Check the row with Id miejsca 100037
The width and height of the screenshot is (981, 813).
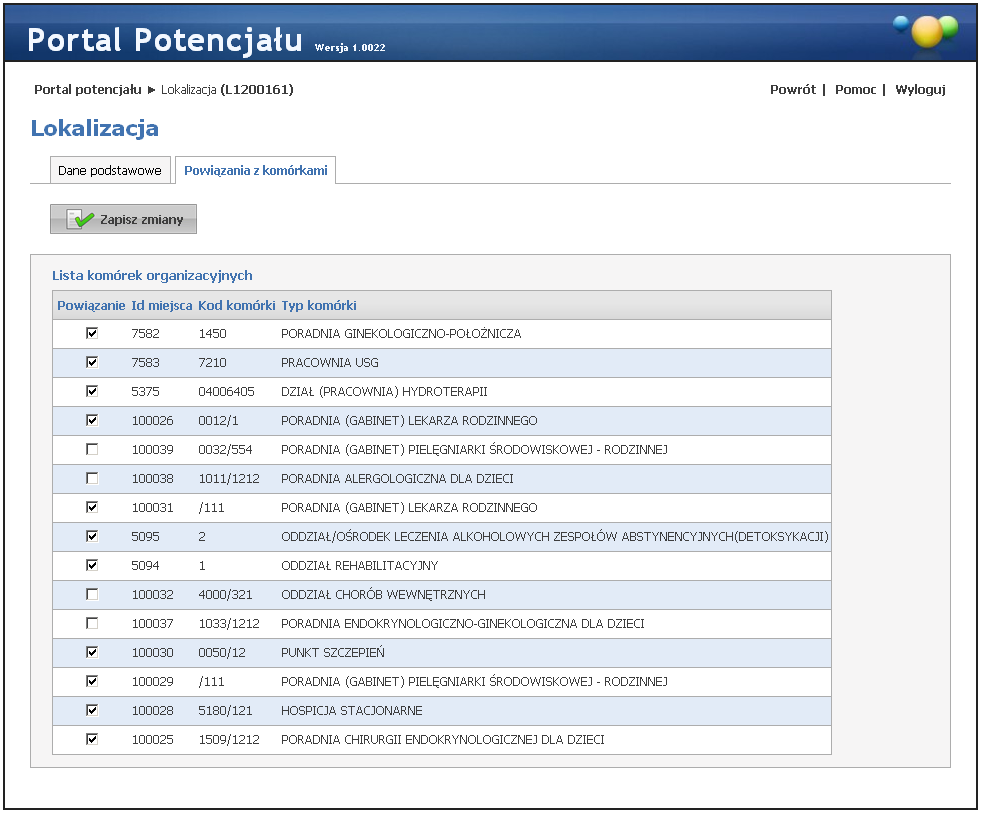92,623
